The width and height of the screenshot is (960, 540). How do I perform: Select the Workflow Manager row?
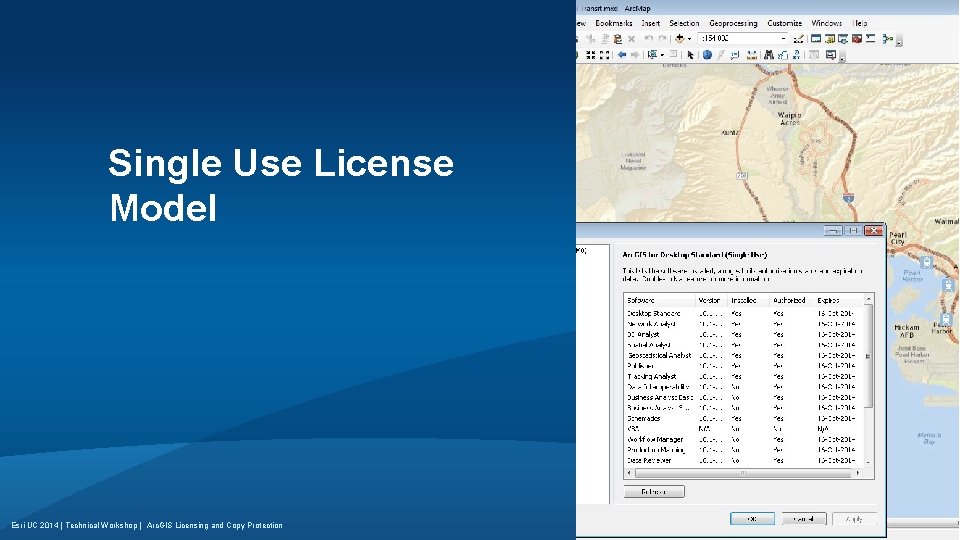(x=743, y=439)
